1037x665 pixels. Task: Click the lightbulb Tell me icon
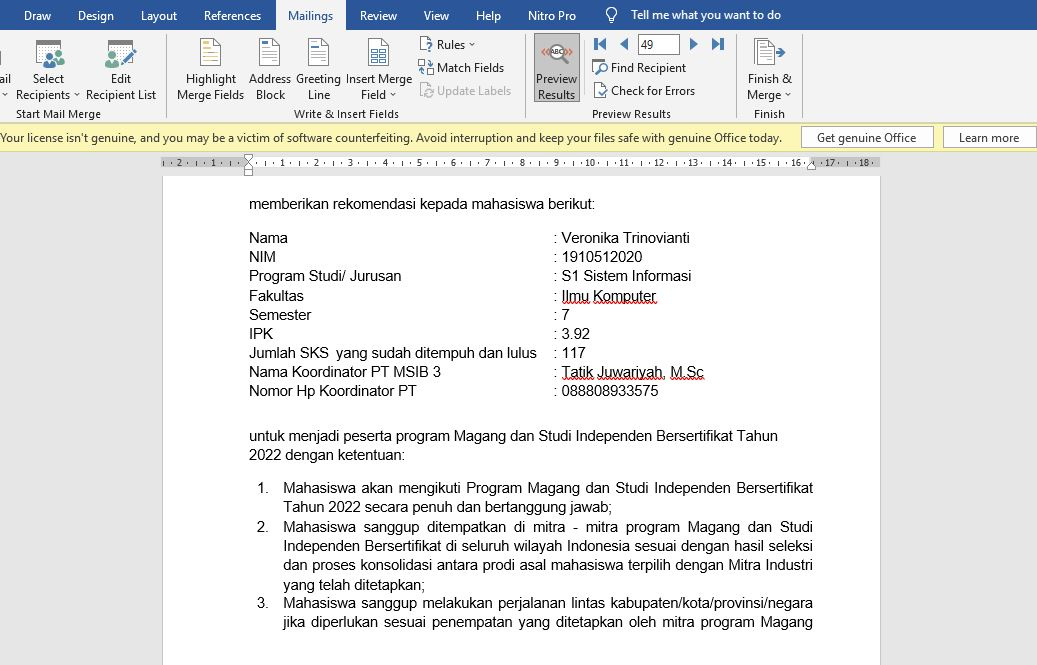pyautogui.click(x=611, y=15)
